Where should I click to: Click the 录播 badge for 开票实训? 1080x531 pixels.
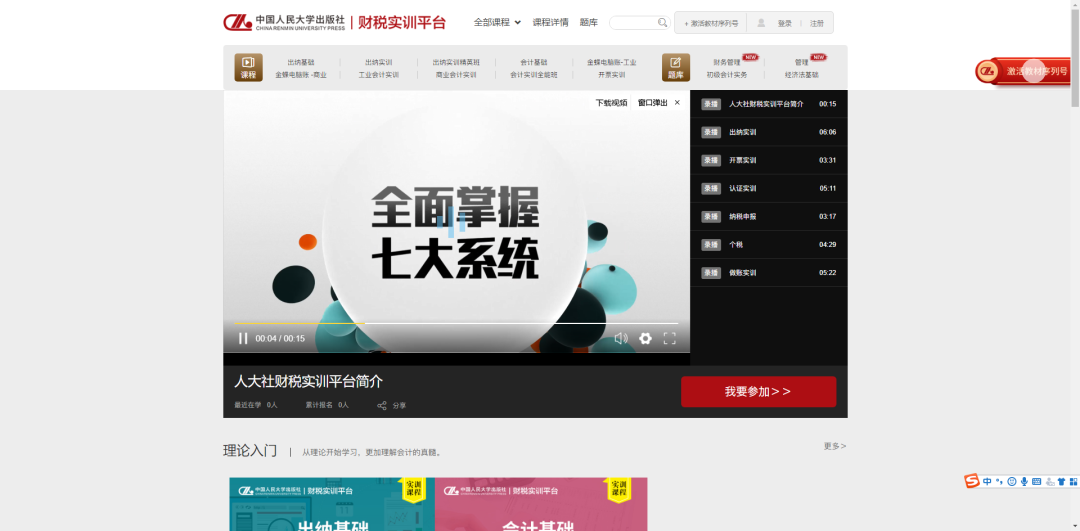[x=711, y=160]
